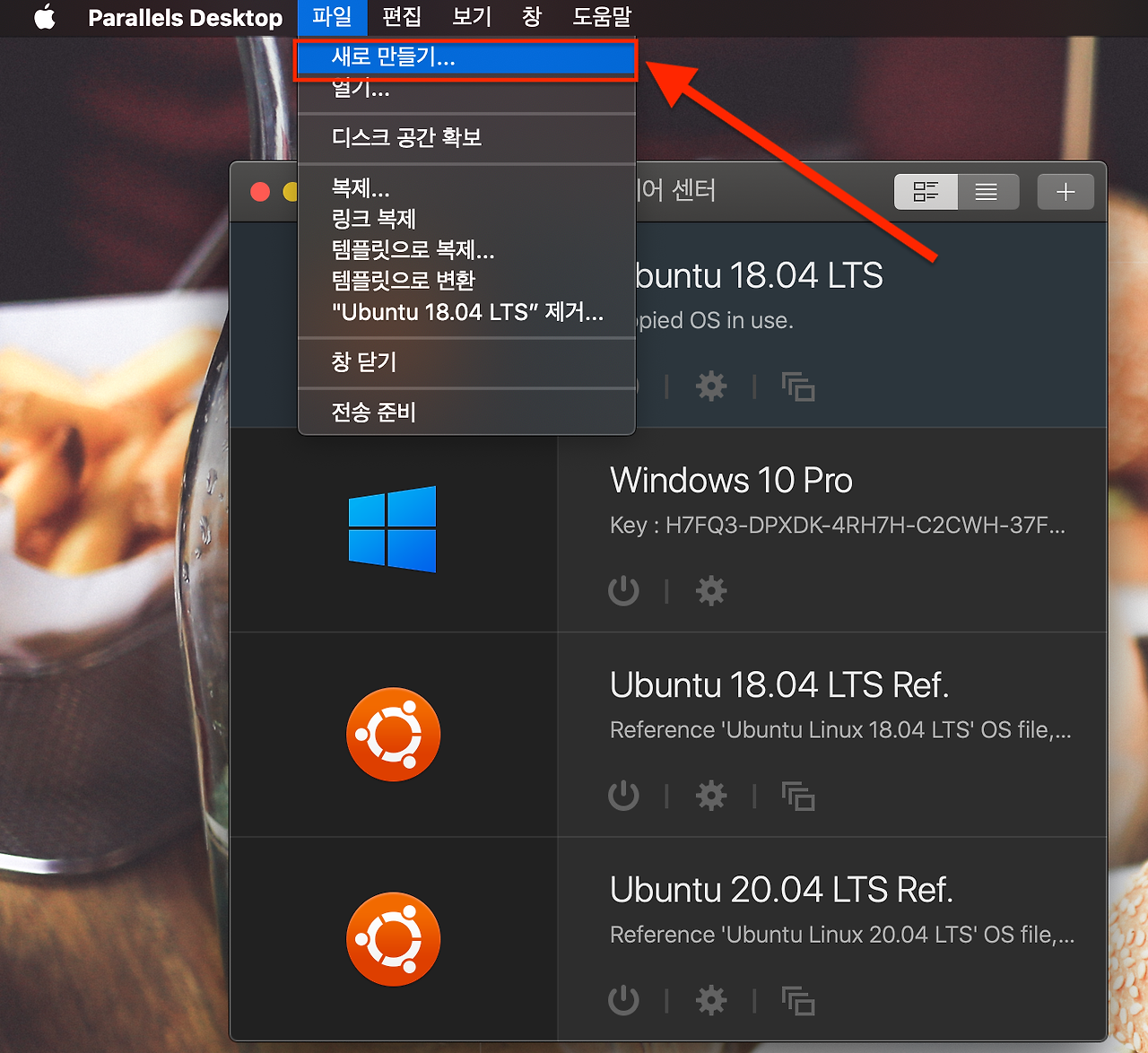1148x1053 pixels.
Task: Select 디스크 공간 확보 menu item
Action: click(466, 137)
